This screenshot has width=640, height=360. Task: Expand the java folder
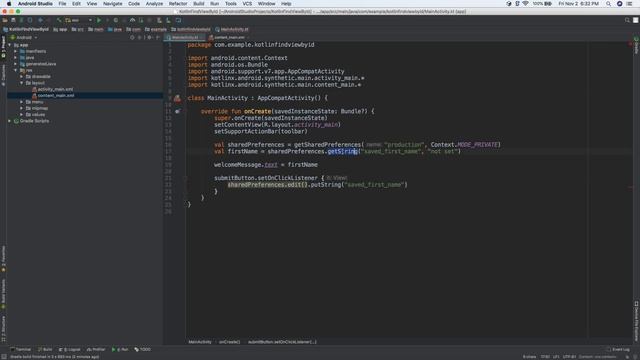pyautogui.click(x=16, y=58)
